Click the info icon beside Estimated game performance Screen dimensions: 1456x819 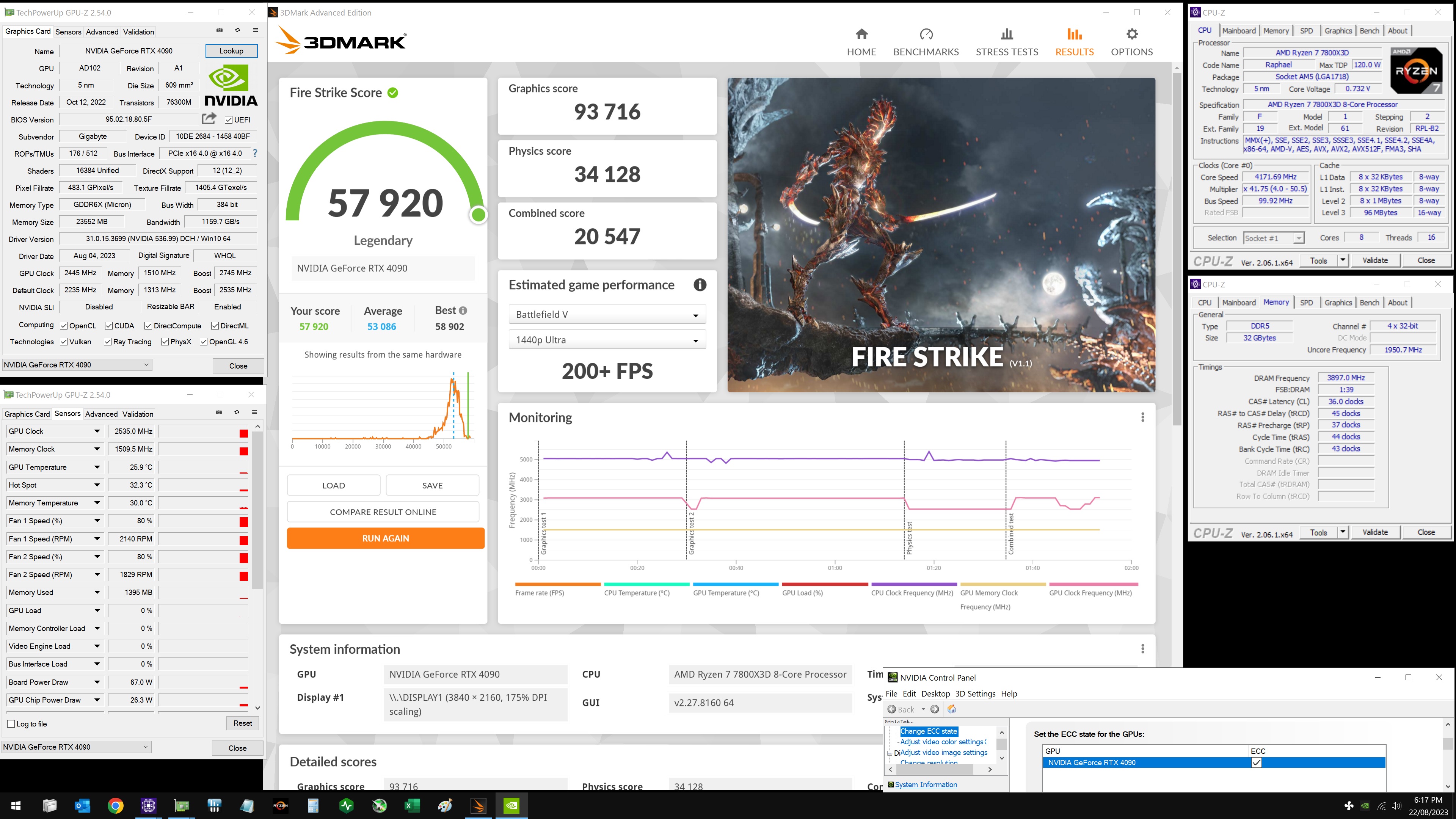click(700, 285)
